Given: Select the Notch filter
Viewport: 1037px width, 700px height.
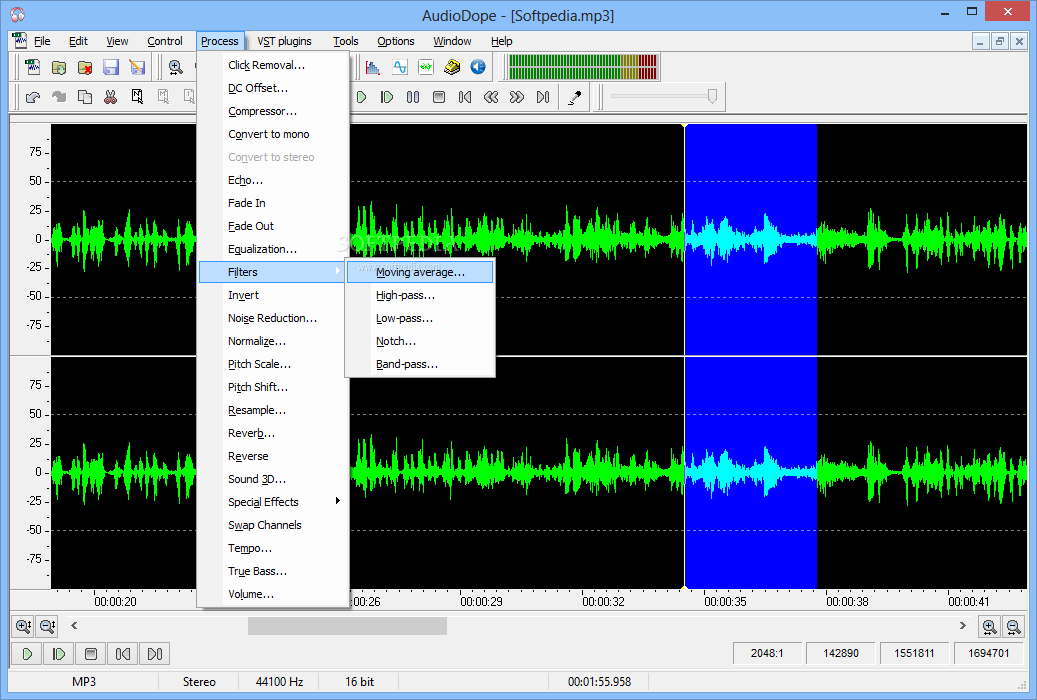Looking at the screenshot, I should 420,341.
